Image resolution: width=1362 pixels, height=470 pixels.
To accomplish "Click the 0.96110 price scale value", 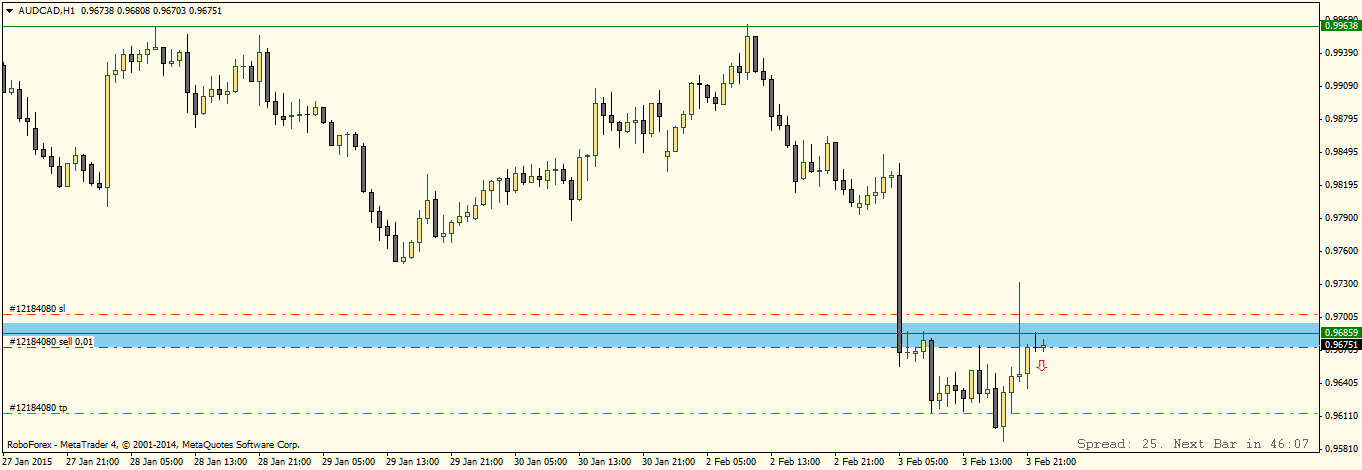I will click(1340, 415).
